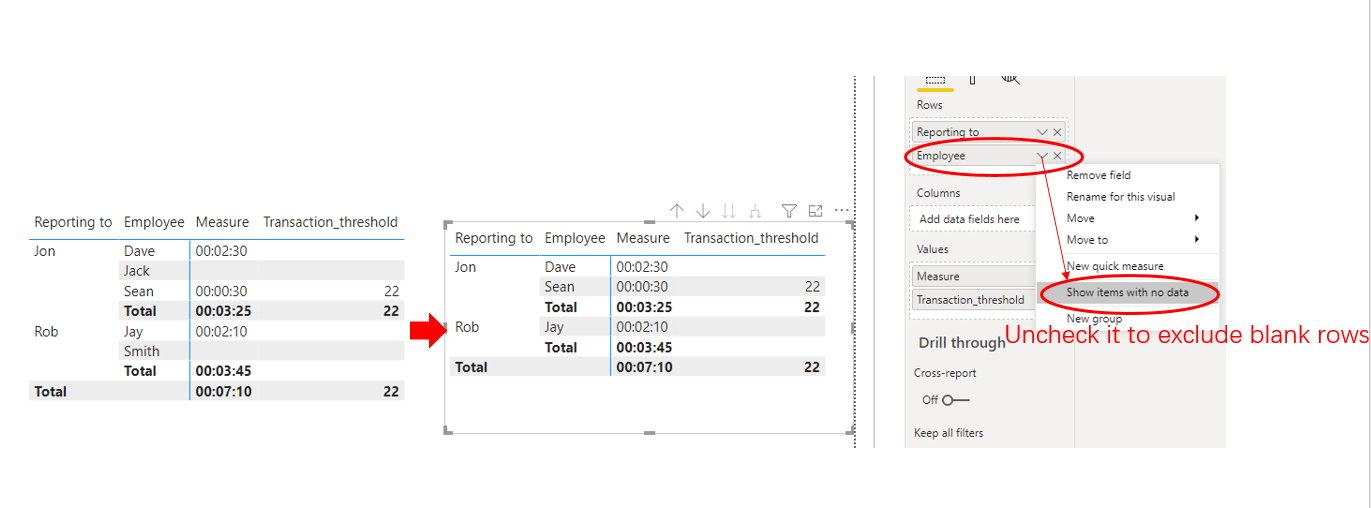Open the Reporting to field dropdown arrow

[x=1042, y=132]
